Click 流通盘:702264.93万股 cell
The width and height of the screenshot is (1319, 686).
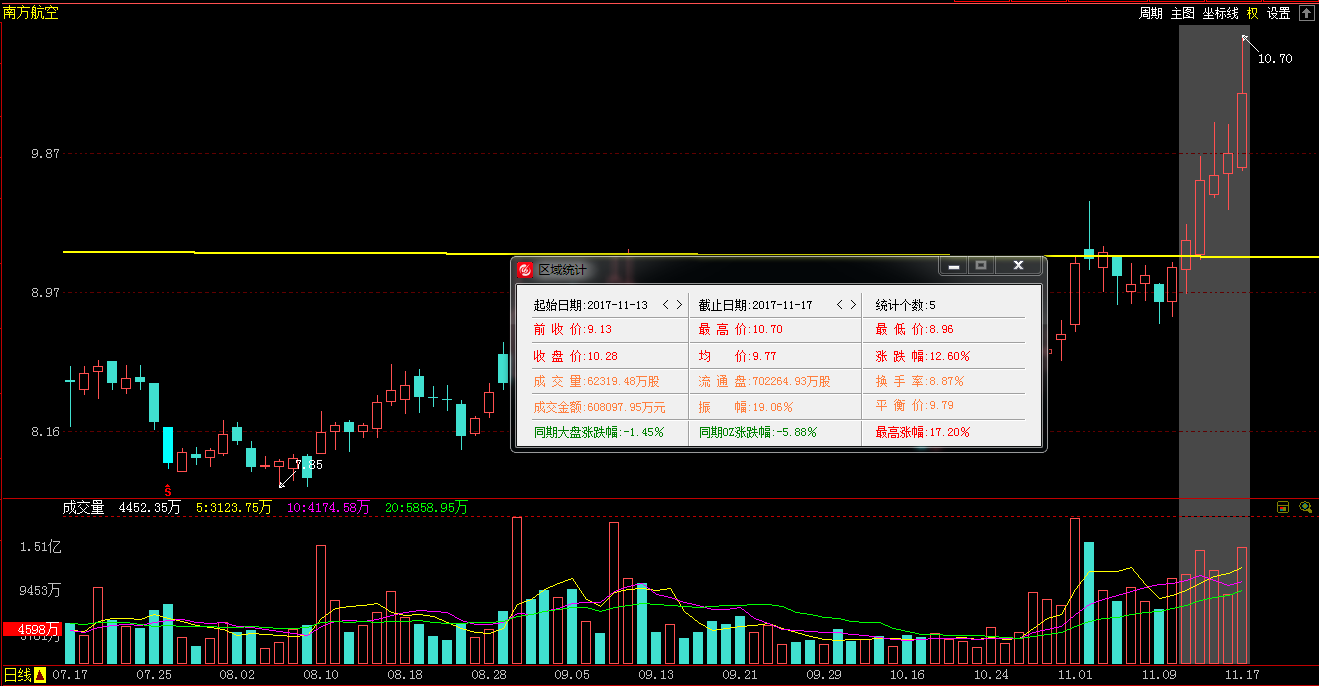pos(764,381)
